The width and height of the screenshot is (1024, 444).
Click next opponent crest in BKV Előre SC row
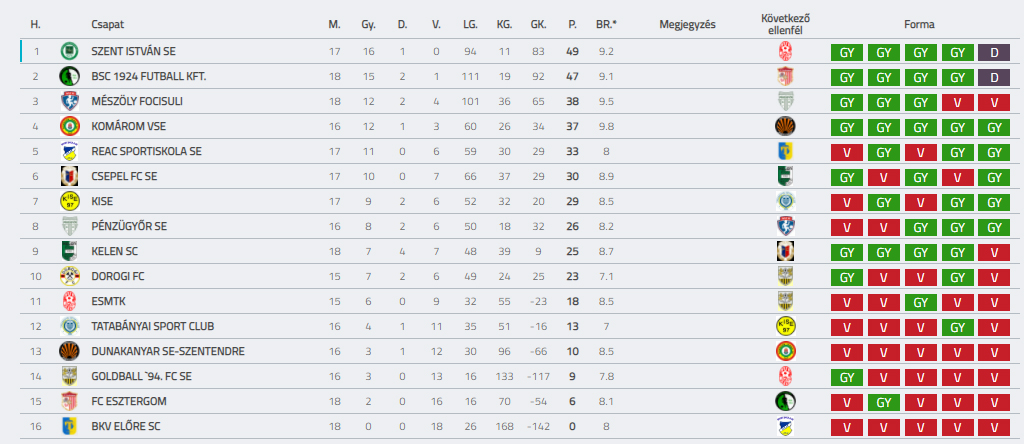pyautogui.click(x=785, y=426)
